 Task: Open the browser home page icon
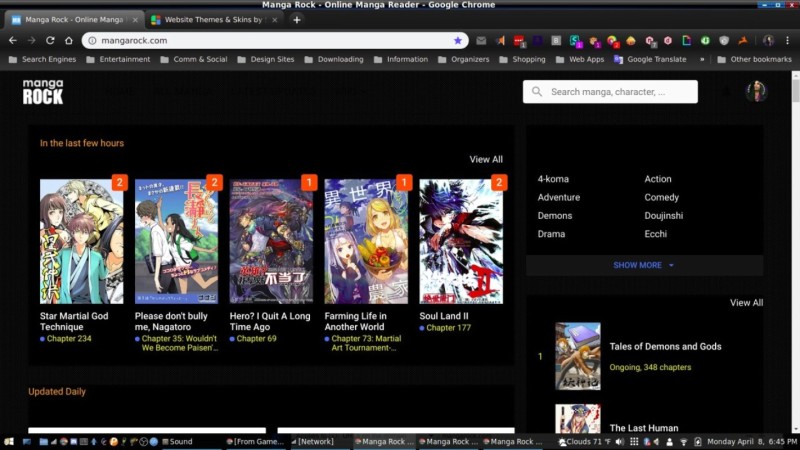[69, 40]
